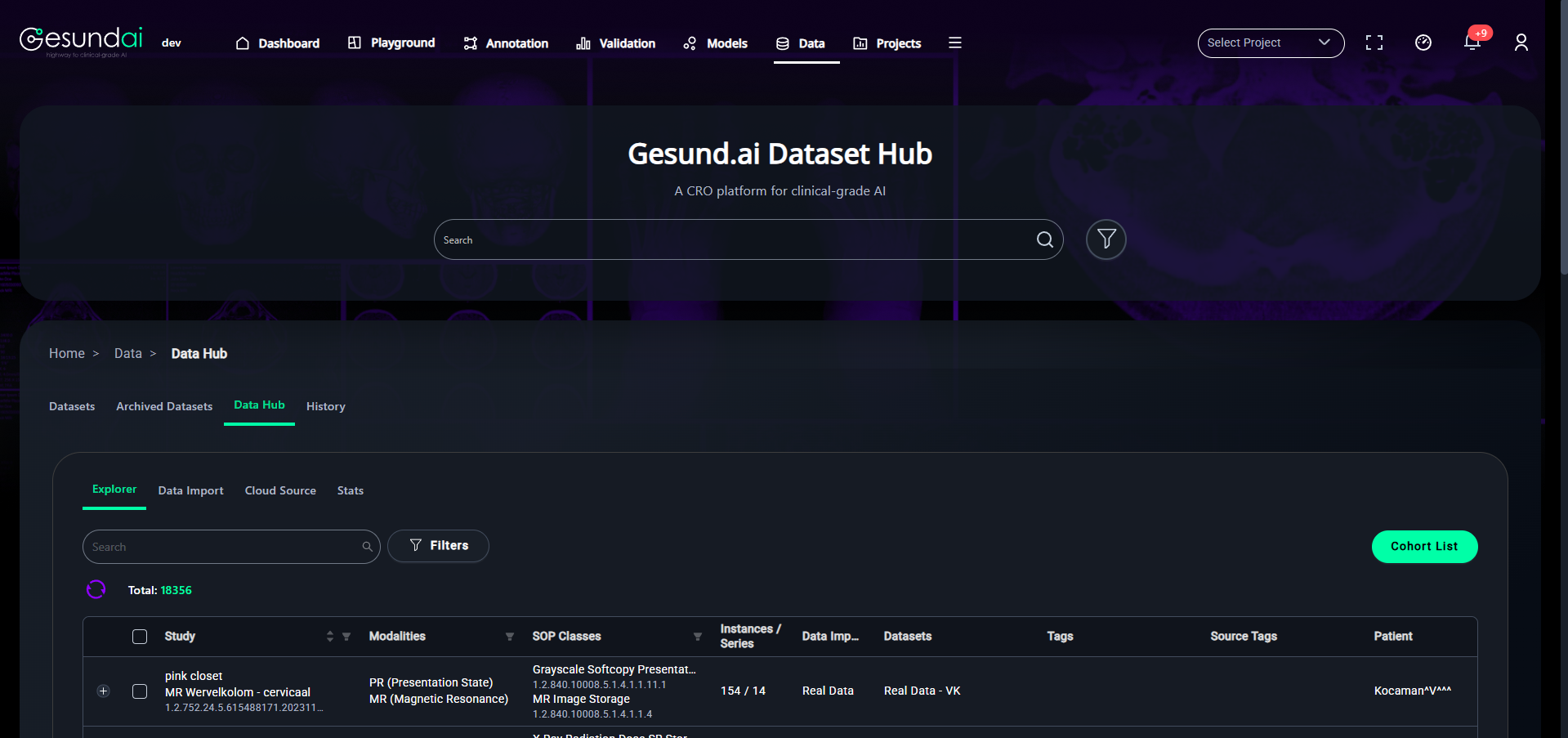The image size is (1568, 738).
Task: Select the Data Hub tab
Action: 259,405
